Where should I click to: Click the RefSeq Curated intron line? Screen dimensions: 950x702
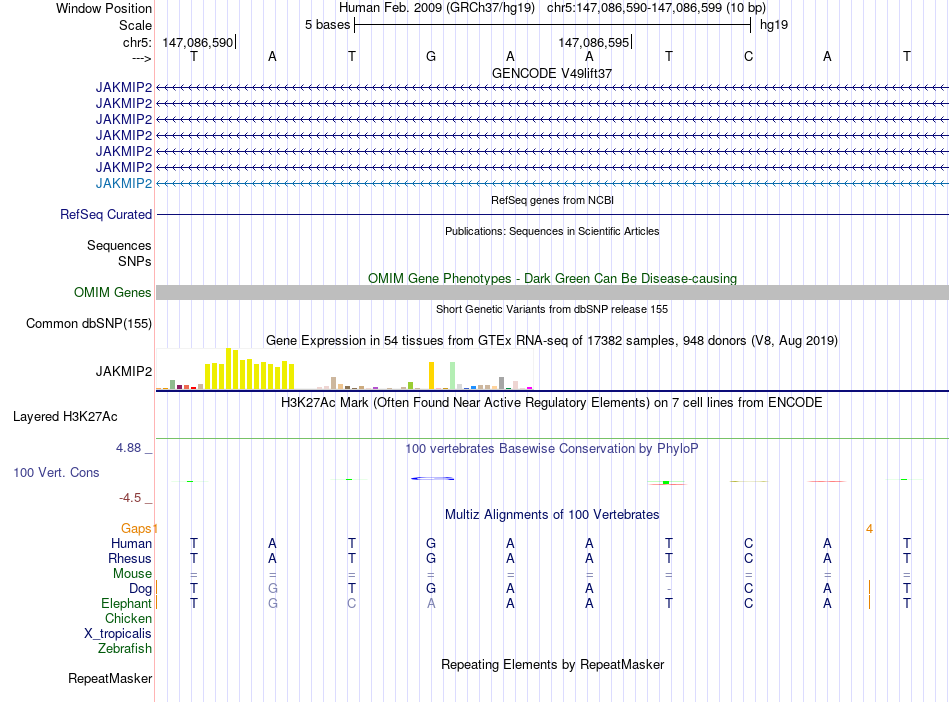pos(552,214)
